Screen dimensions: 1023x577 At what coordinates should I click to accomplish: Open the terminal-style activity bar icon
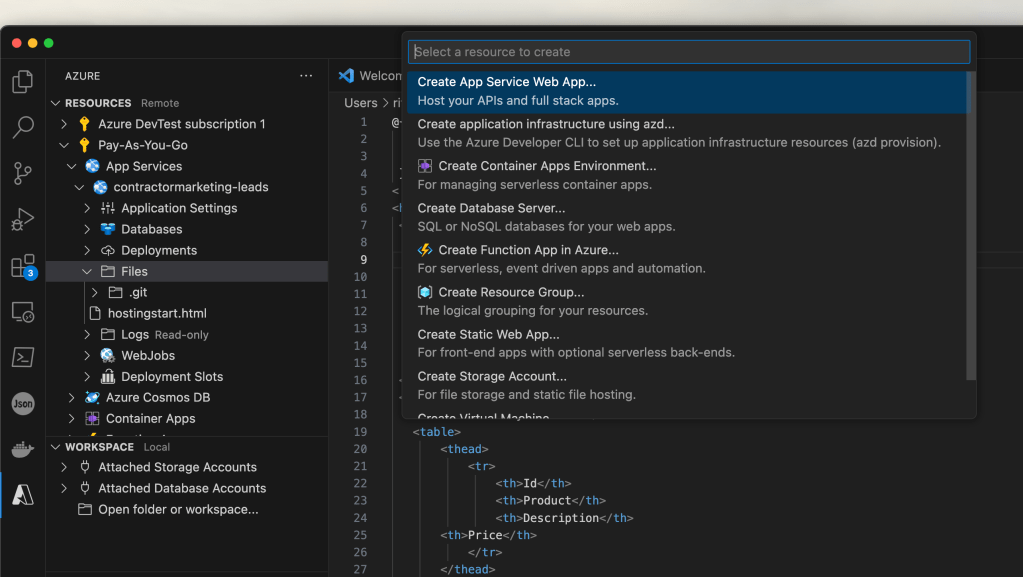[x=23, y=357]
